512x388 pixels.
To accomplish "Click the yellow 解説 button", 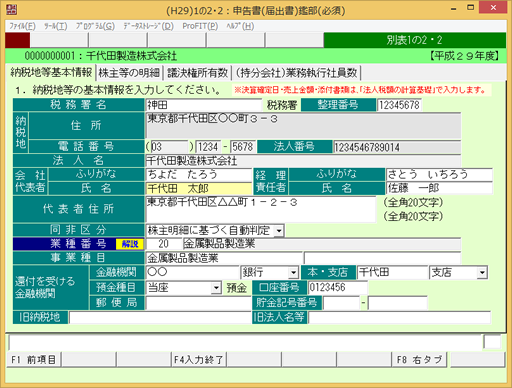I will click(x=130, y=244).
